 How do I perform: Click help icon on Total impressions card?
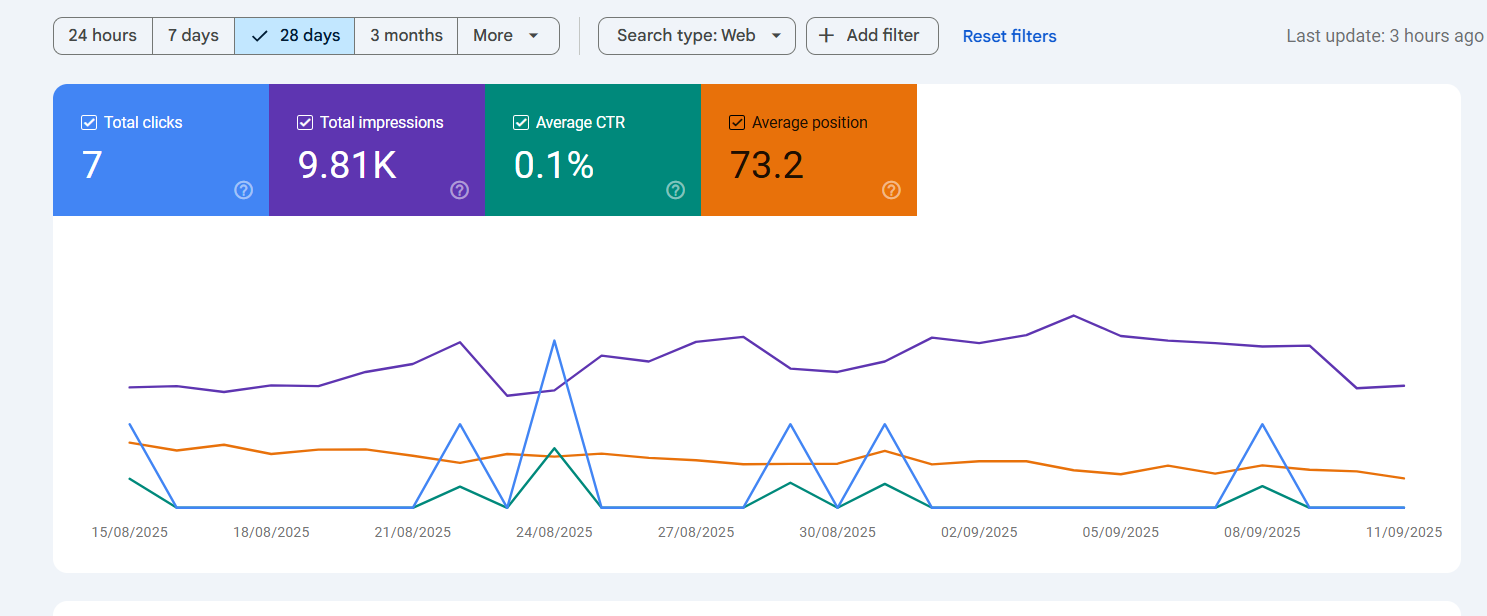point(459,190)
